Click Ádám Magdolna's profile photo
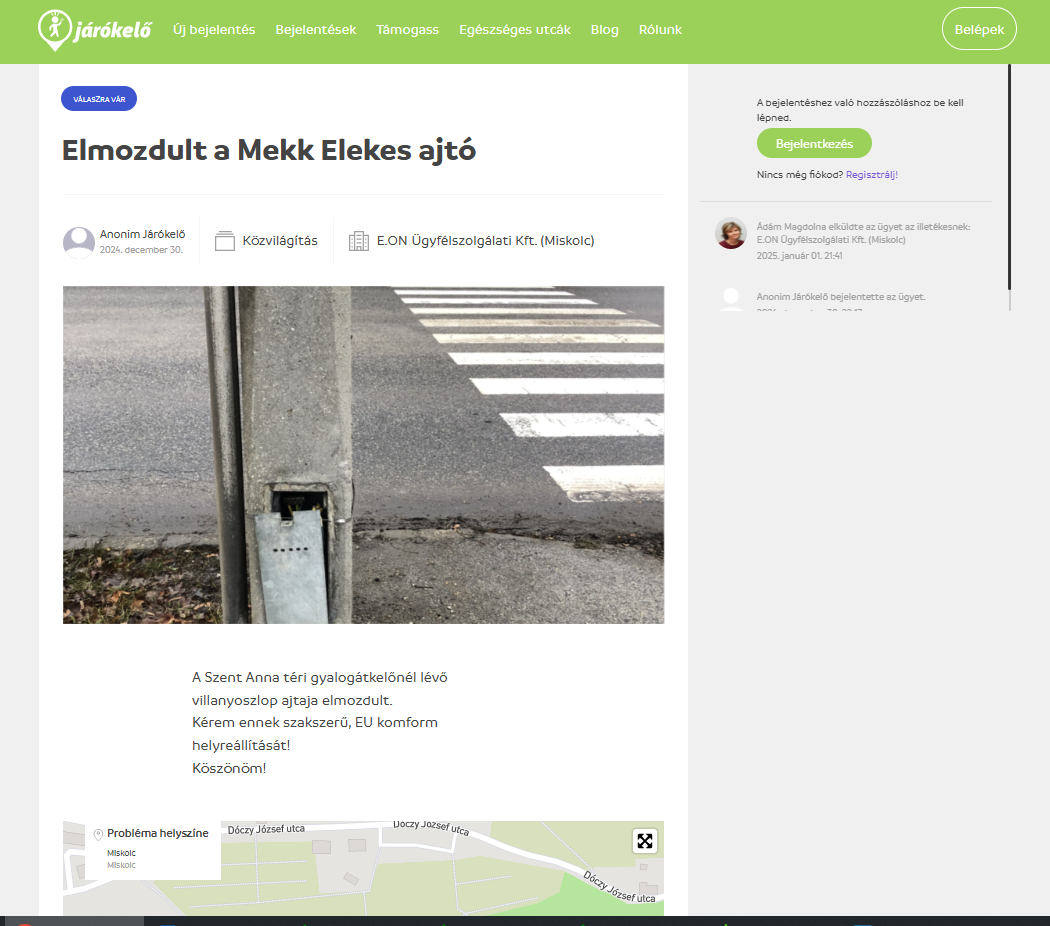 click(x=731, y=233)
